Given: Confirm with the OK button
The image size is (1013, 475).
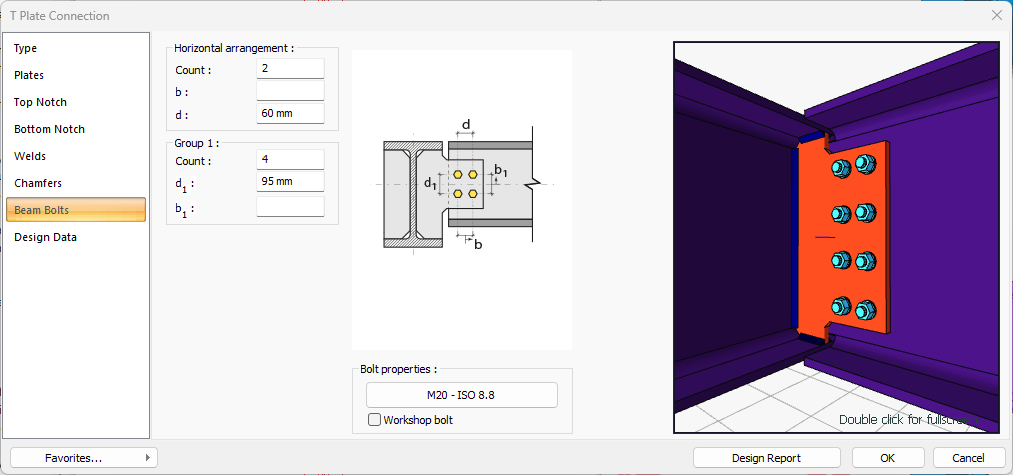Looking at the screenshot, I should pyautogui.click(x=888, y=458).
